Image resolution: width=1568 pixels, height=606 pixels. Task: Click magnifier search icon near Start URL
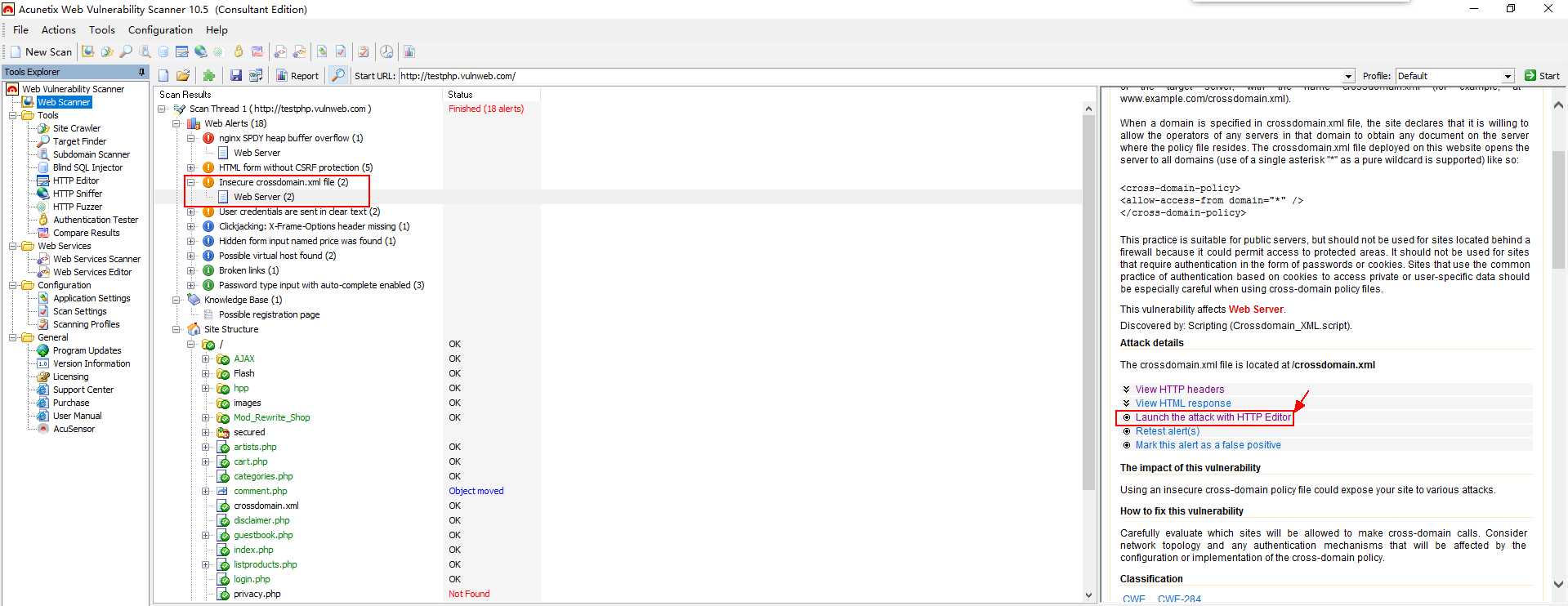click(x=338, y=76)
